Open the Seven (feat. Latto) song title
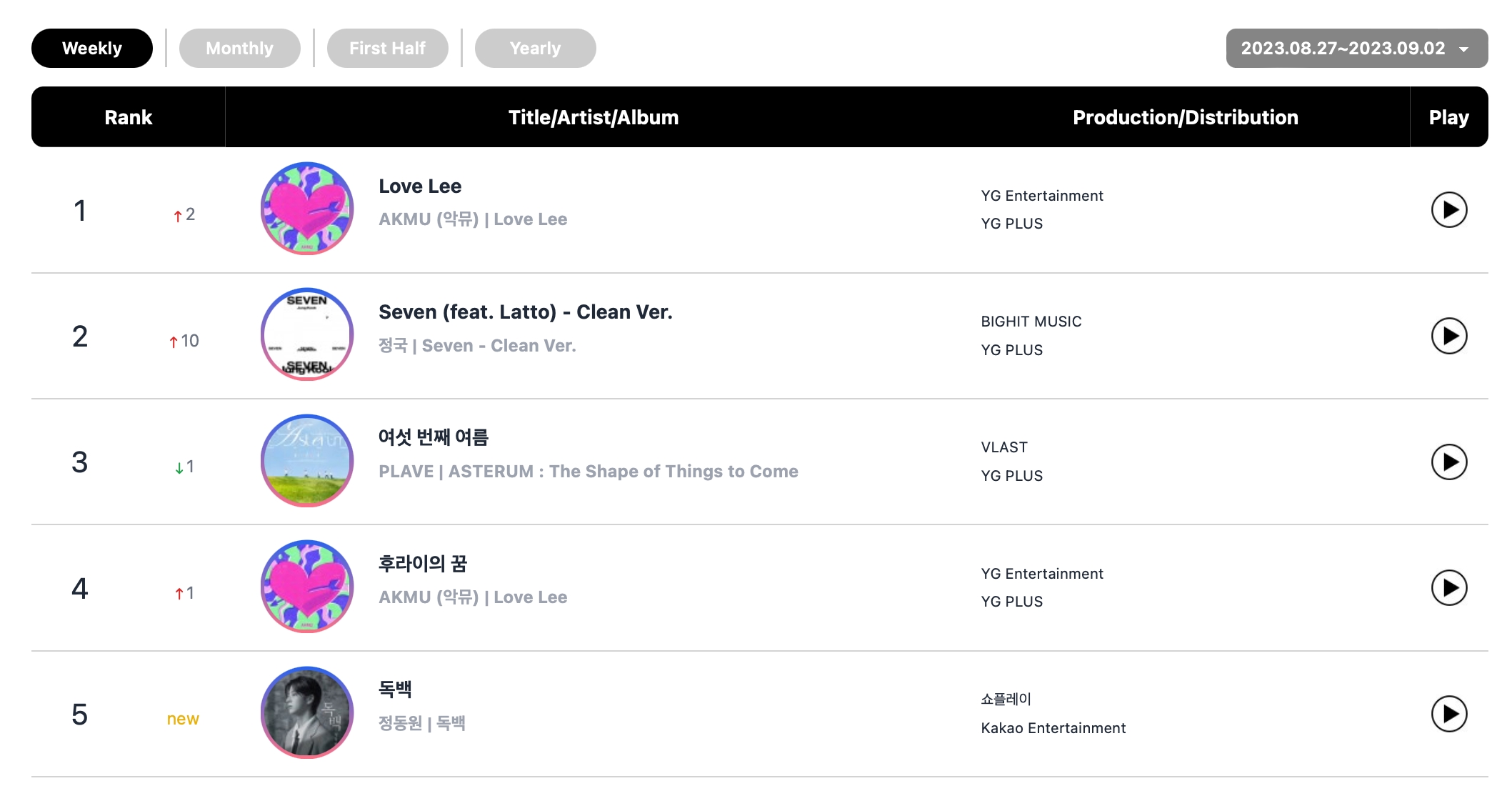This screenshot has height=786, width=1512. (x=525, y=312)
